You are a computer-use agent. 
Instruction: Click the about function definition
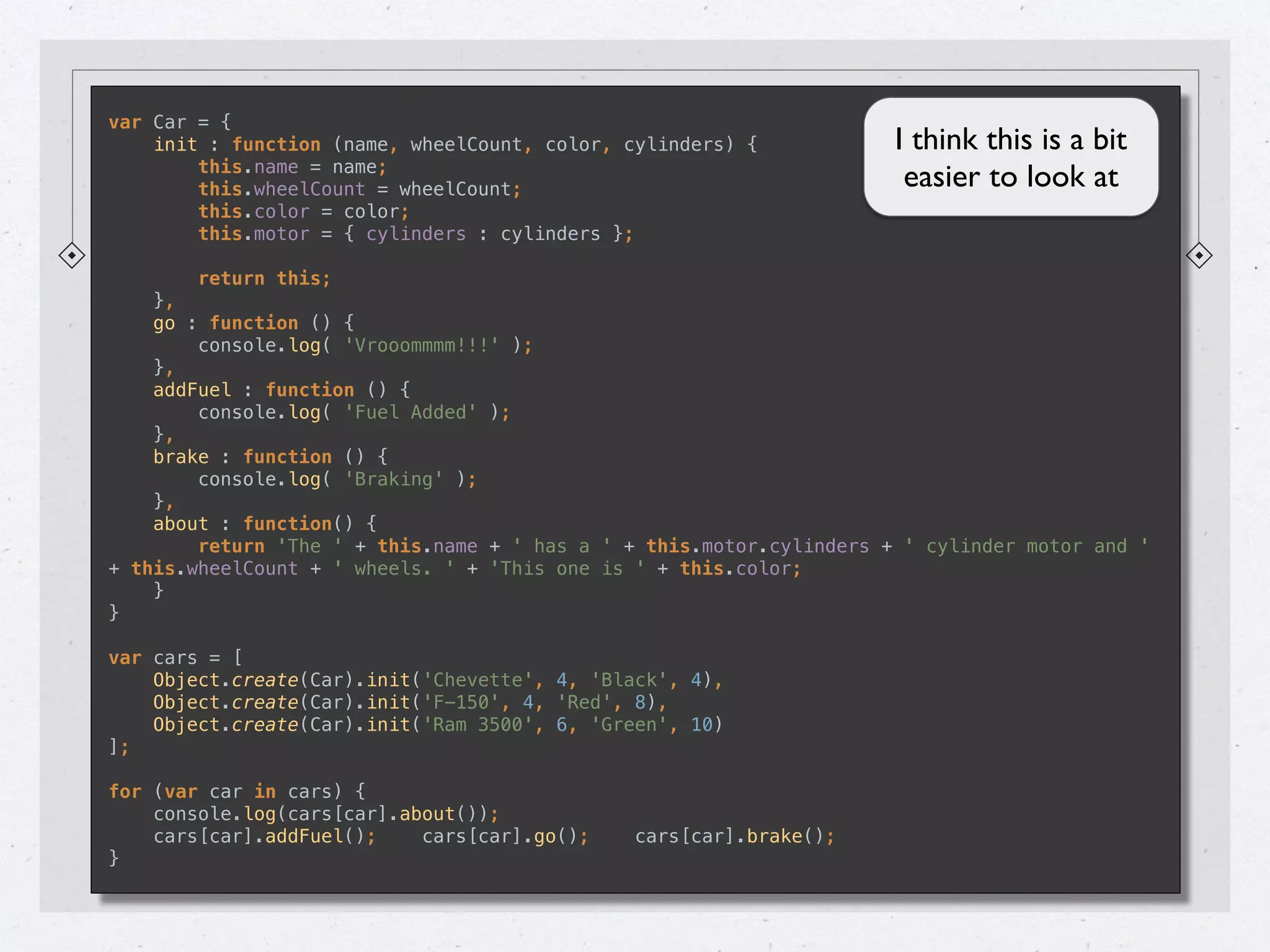(287, 524)
